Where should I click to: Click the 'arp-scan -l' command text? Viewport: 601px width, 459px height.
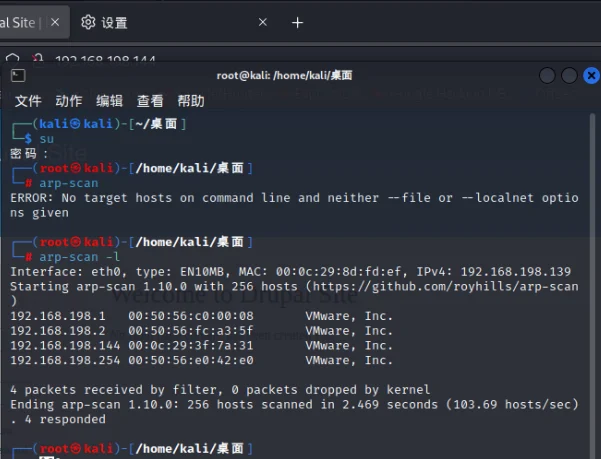click(80, 257)
